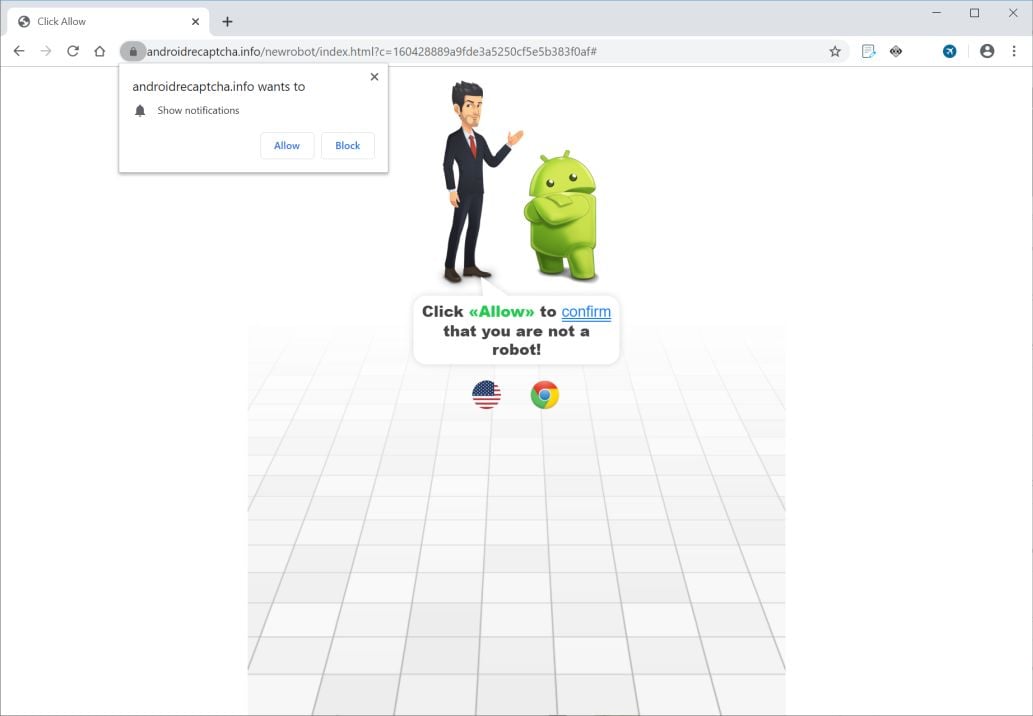Close the browser window
Viewport: 1033px width, 716px height.
[1013, 13]
